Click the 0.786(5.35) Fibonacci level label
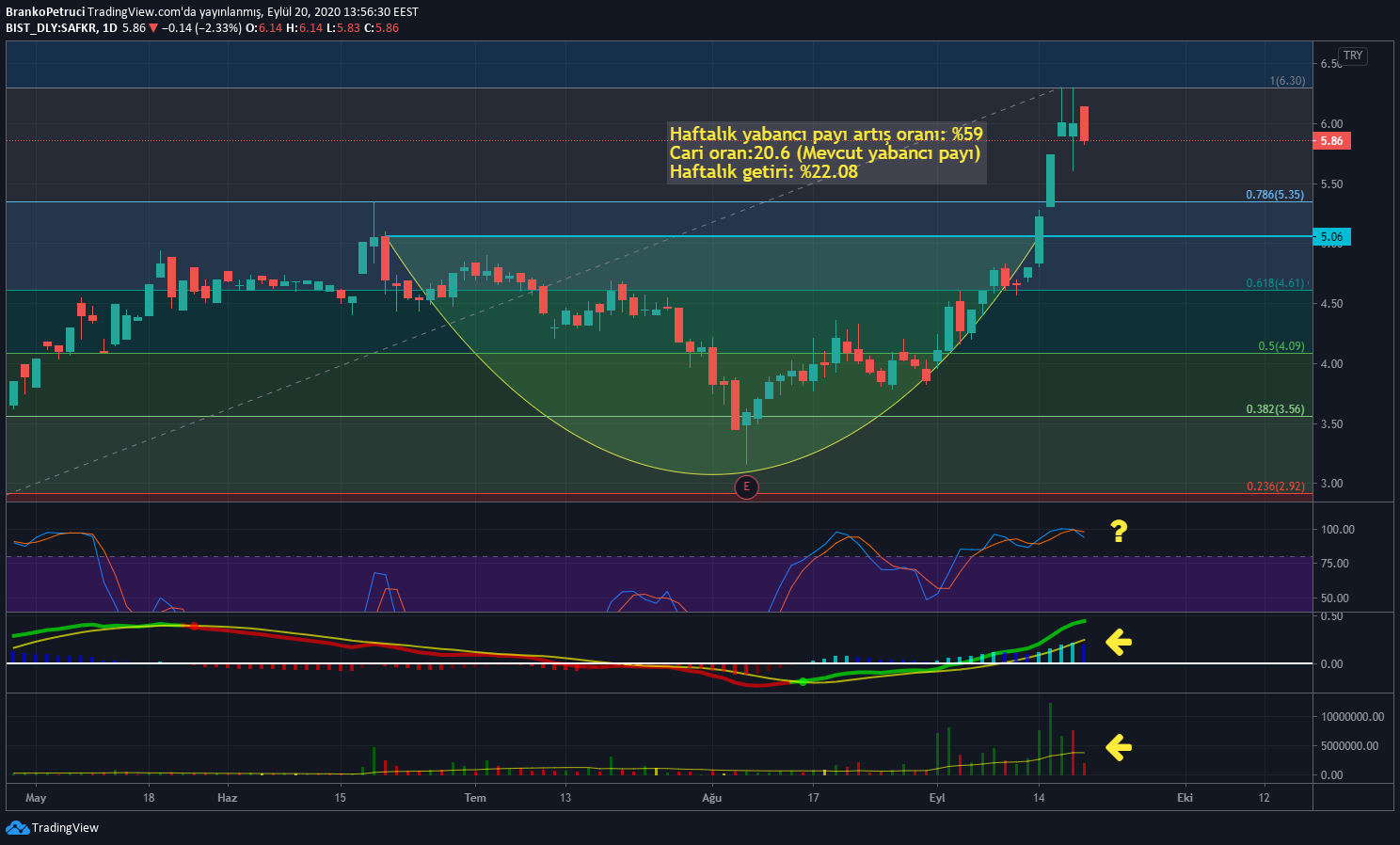 pyautogui.click(x=1275, y=195)
